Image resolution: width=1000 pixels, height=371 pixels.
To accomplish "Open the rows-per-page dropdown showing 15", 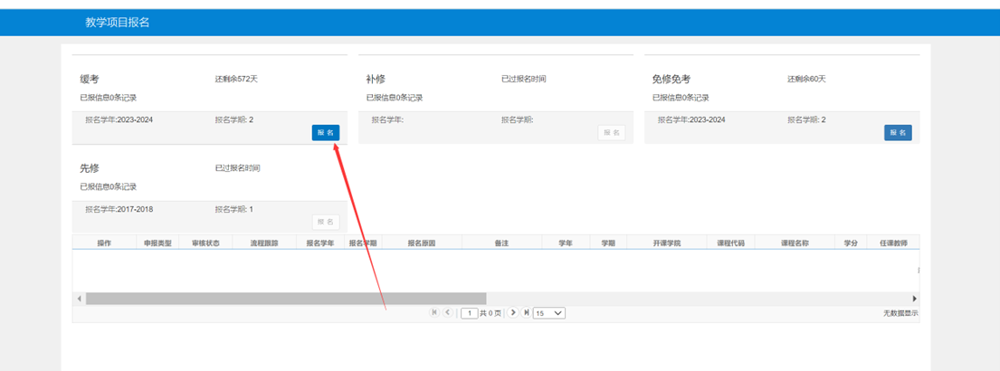I will [x=549, y=313].
